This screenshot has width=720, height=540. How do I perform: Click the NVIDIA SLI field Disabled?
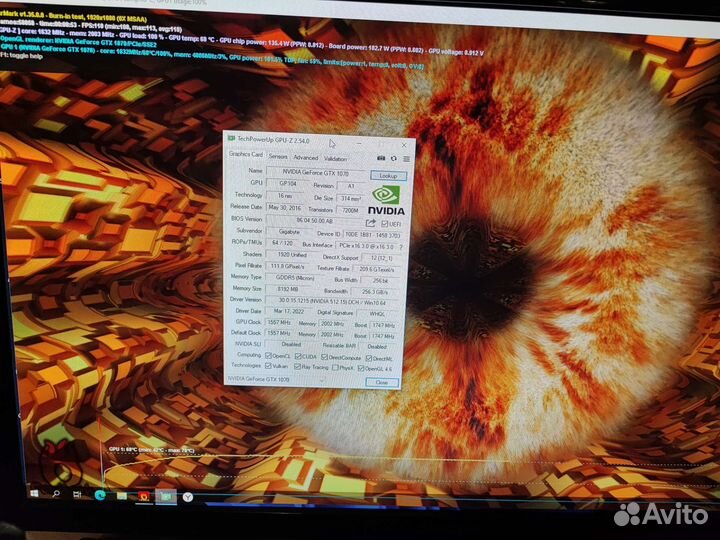click(291, 344)
